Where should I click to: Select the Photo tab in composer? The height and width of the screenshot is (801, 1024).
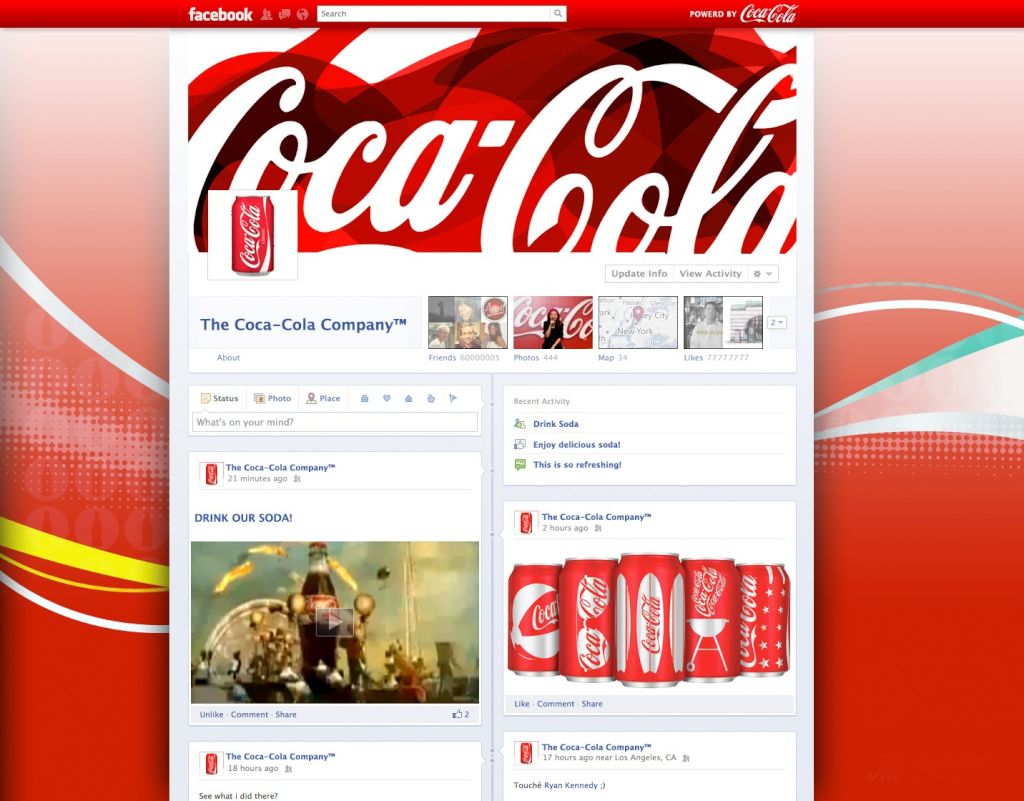[x=273, y=398]
